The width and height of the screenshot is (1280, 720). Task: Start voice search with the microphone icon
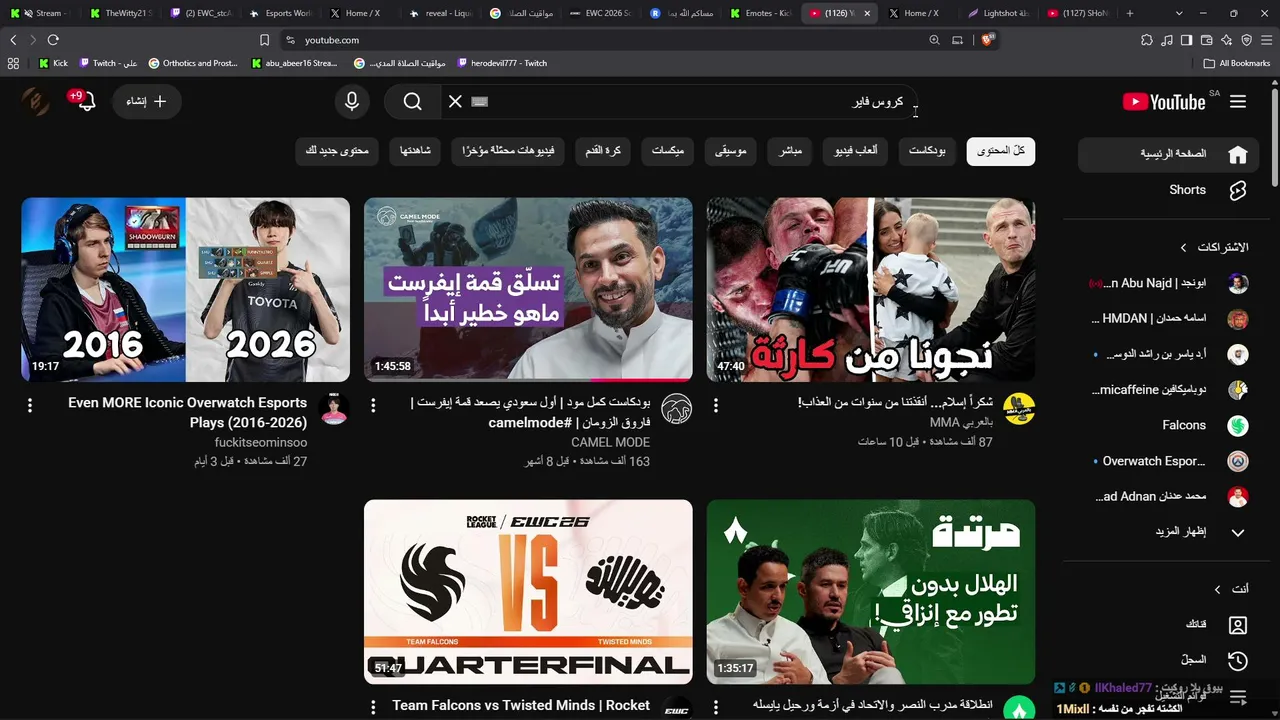(351, 101)
